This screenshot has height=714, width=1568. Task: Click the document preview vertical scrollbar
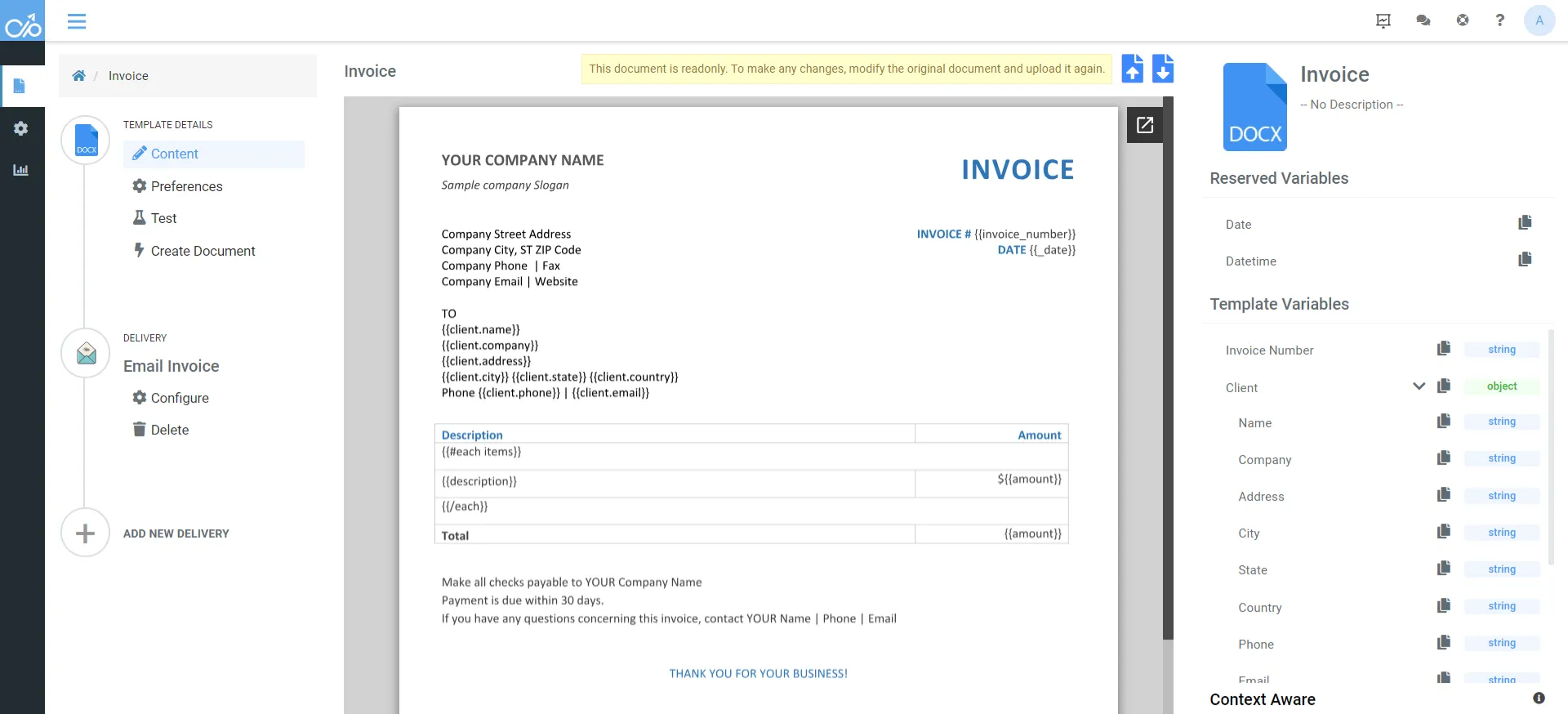1168,368
